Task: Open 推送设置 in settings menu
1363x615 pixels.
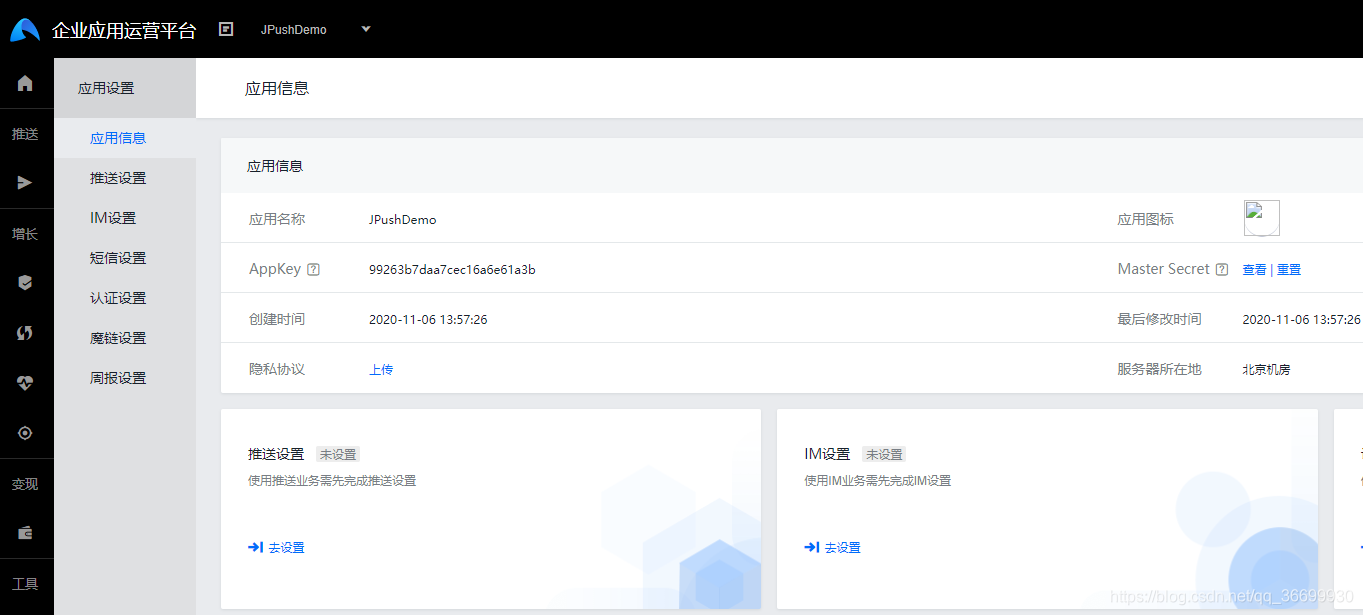Action: (x=118, y=178)
